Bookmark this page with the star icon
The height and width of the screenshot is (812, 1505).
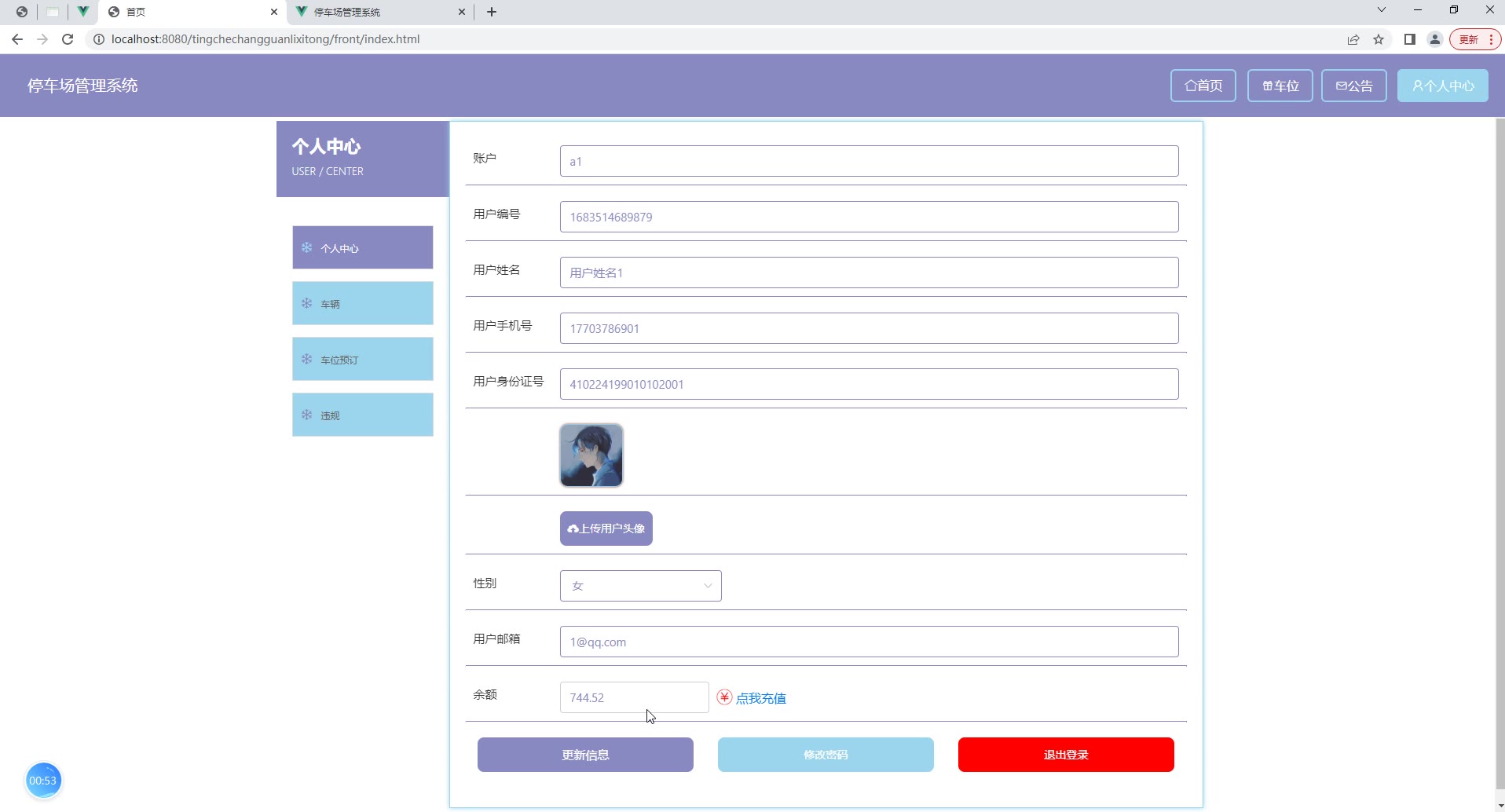point(1379,39)
